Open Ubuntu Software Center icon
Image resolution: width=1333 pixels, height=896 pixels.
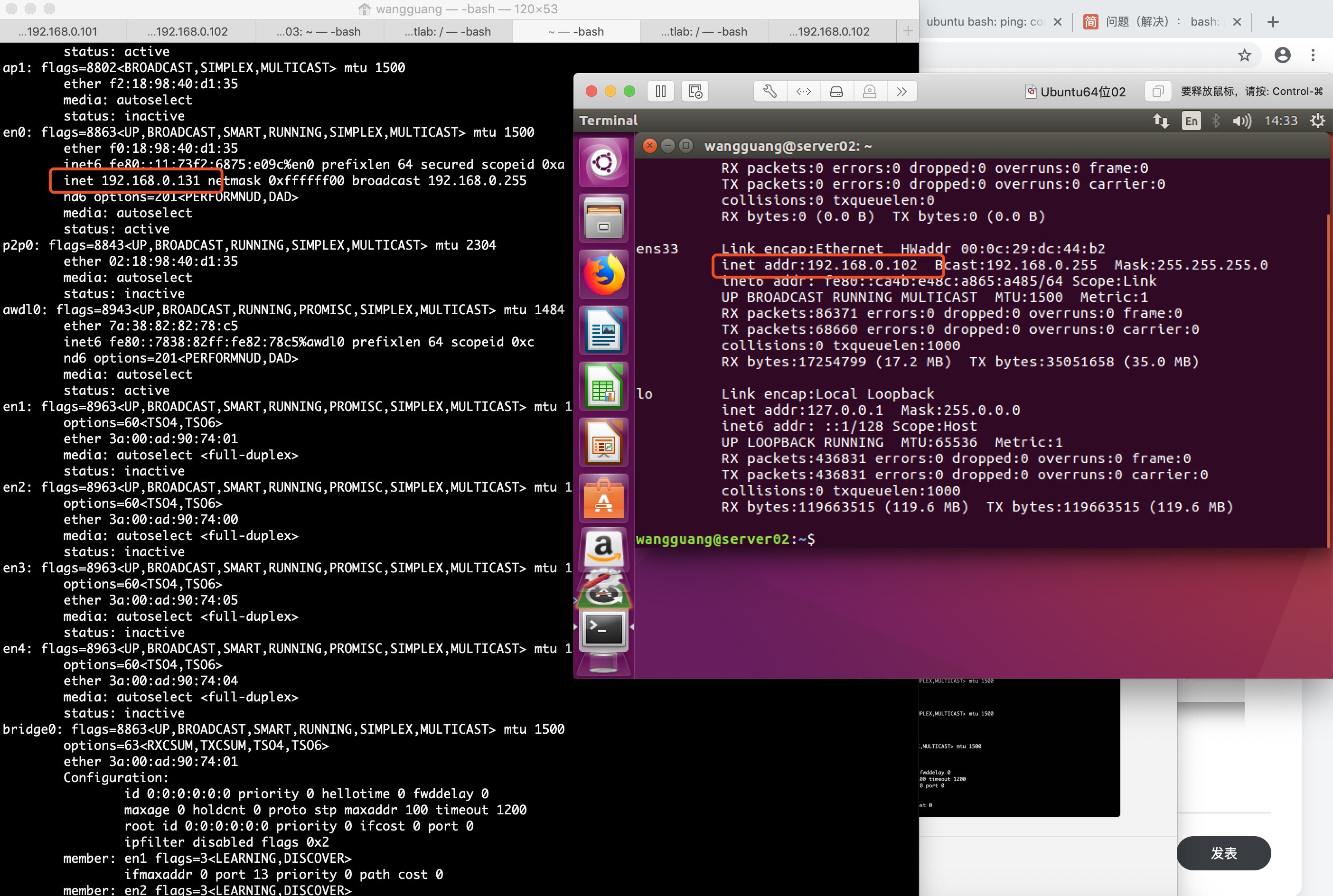pyautogui.click(x=604, y=499)
